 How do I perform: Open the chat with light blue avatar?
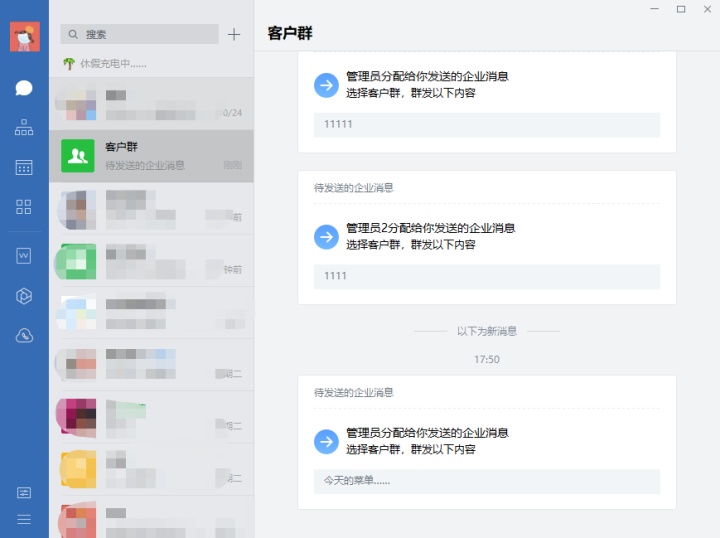152,313
